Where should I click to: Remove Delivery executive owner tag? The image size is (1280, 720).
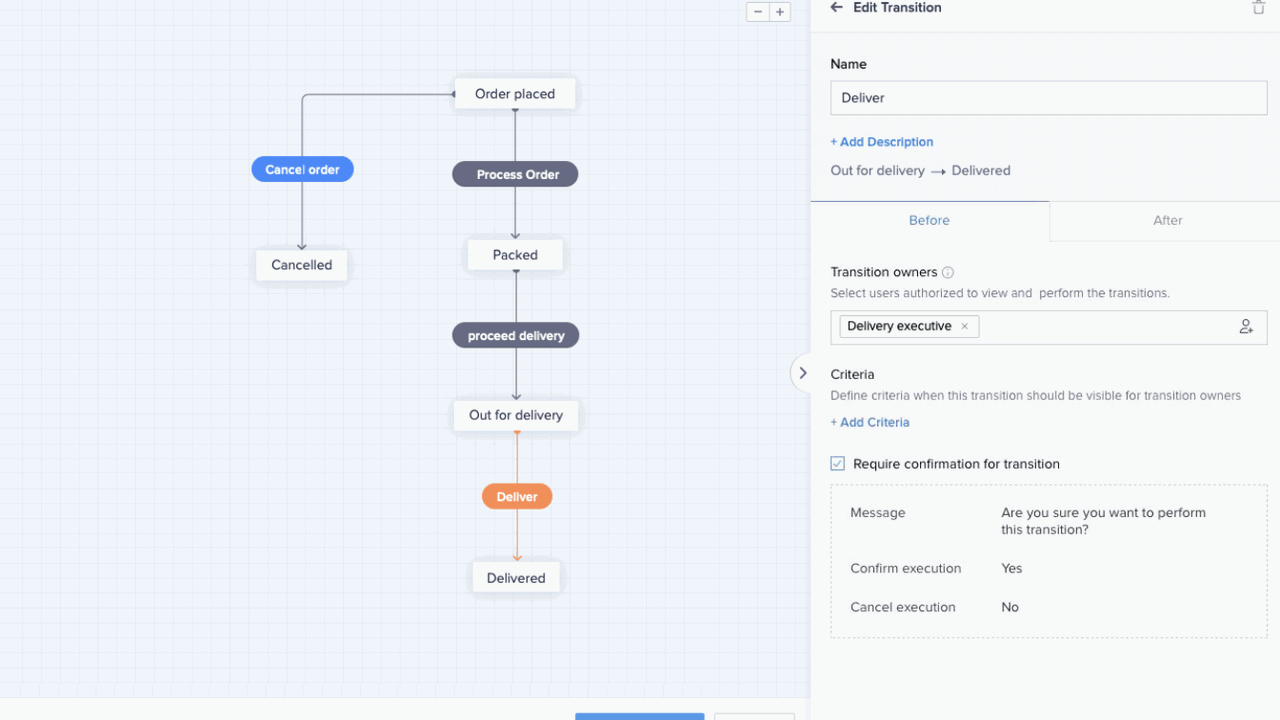pos(964,326)
